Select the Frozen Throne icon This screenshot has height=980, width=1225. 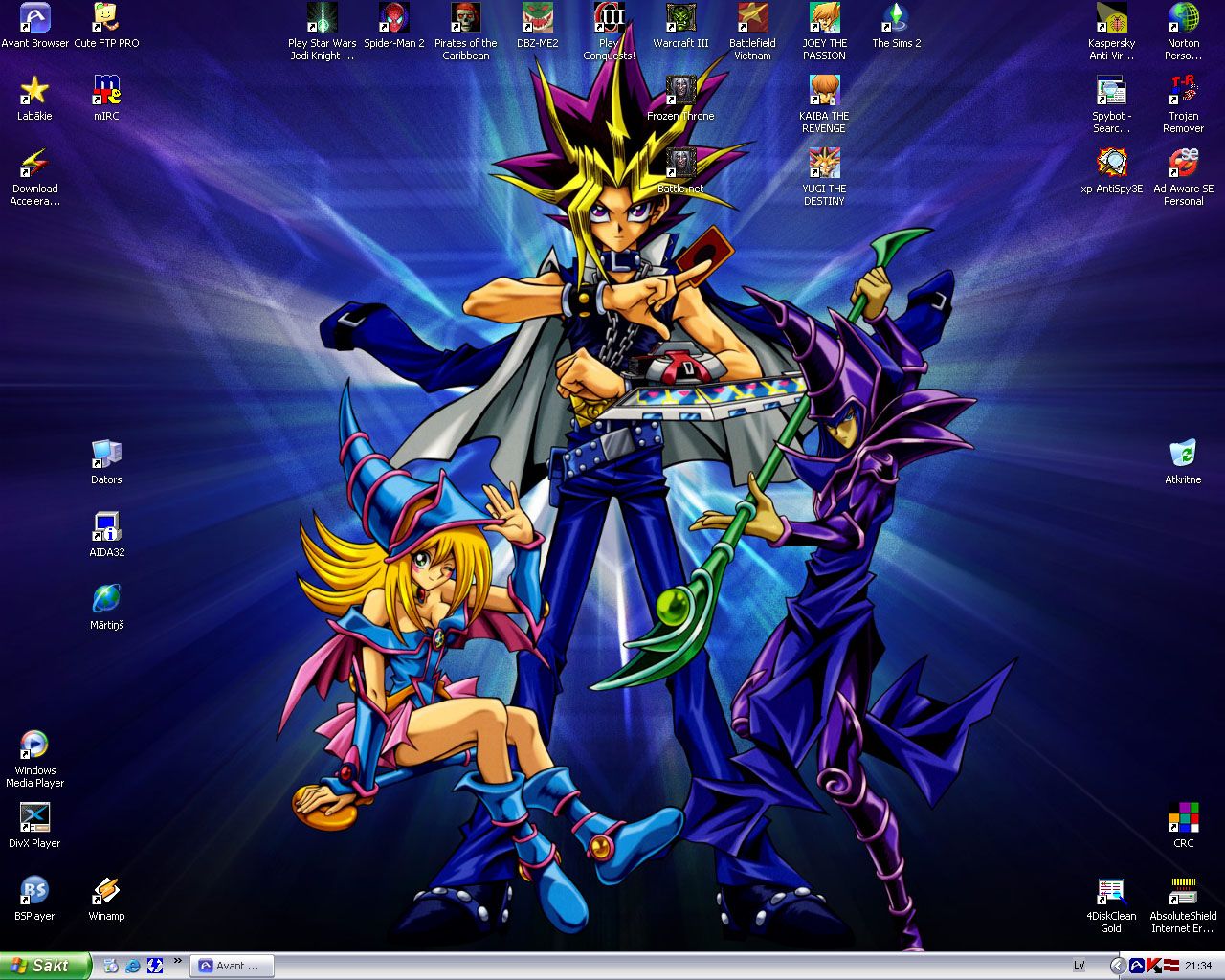(x=681, y=99)
